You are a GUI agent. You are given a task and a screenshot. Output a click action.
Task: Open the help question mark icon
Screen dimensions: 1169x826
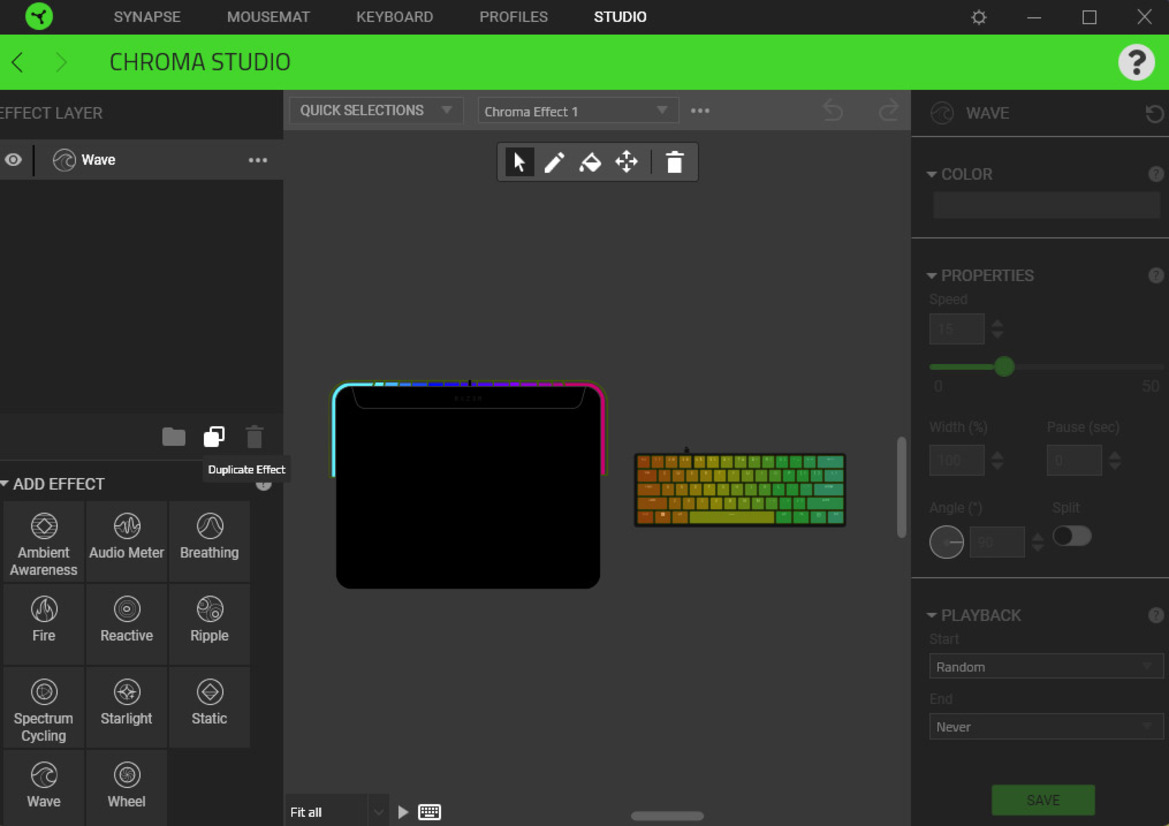tap(1136, 62)
